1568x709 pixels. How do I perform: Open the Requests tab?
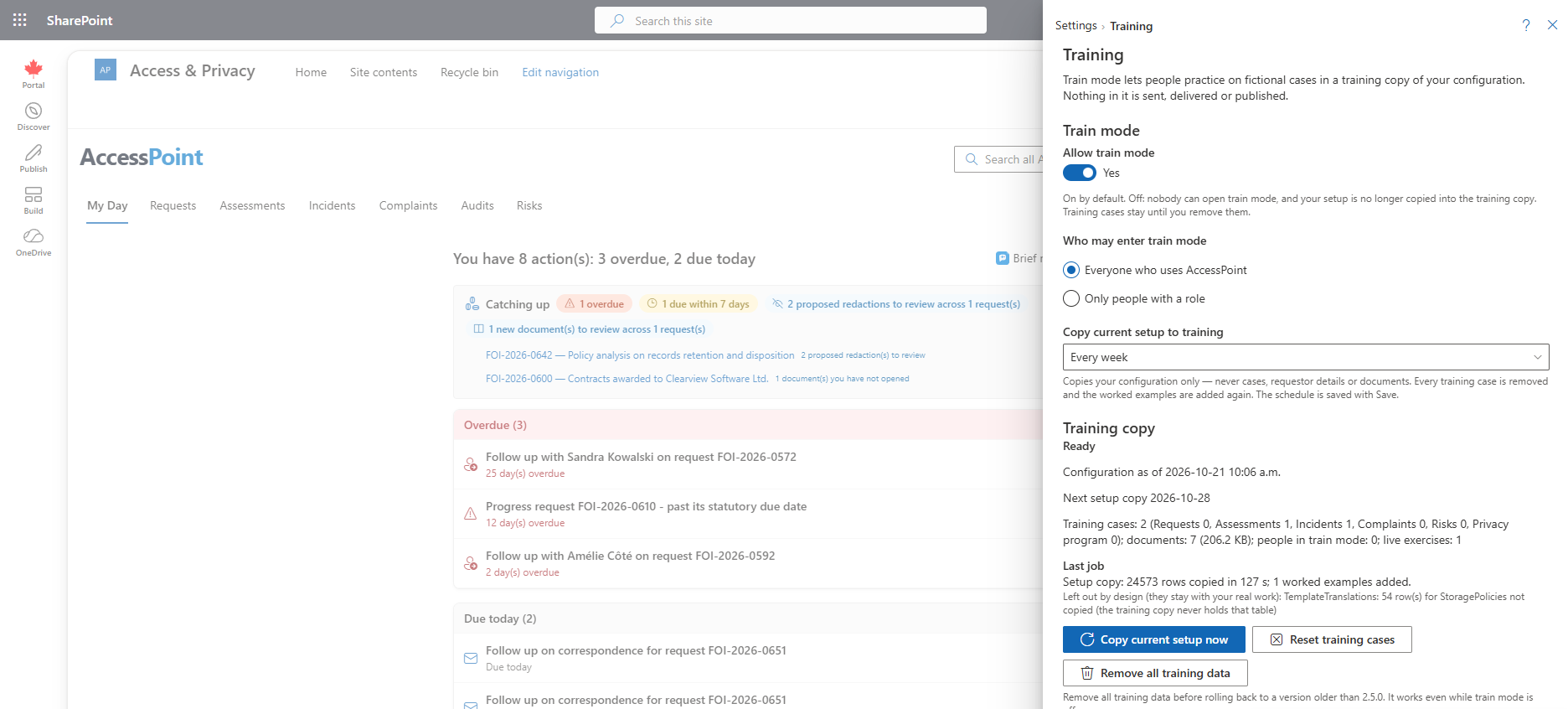(x=173, y=205)
